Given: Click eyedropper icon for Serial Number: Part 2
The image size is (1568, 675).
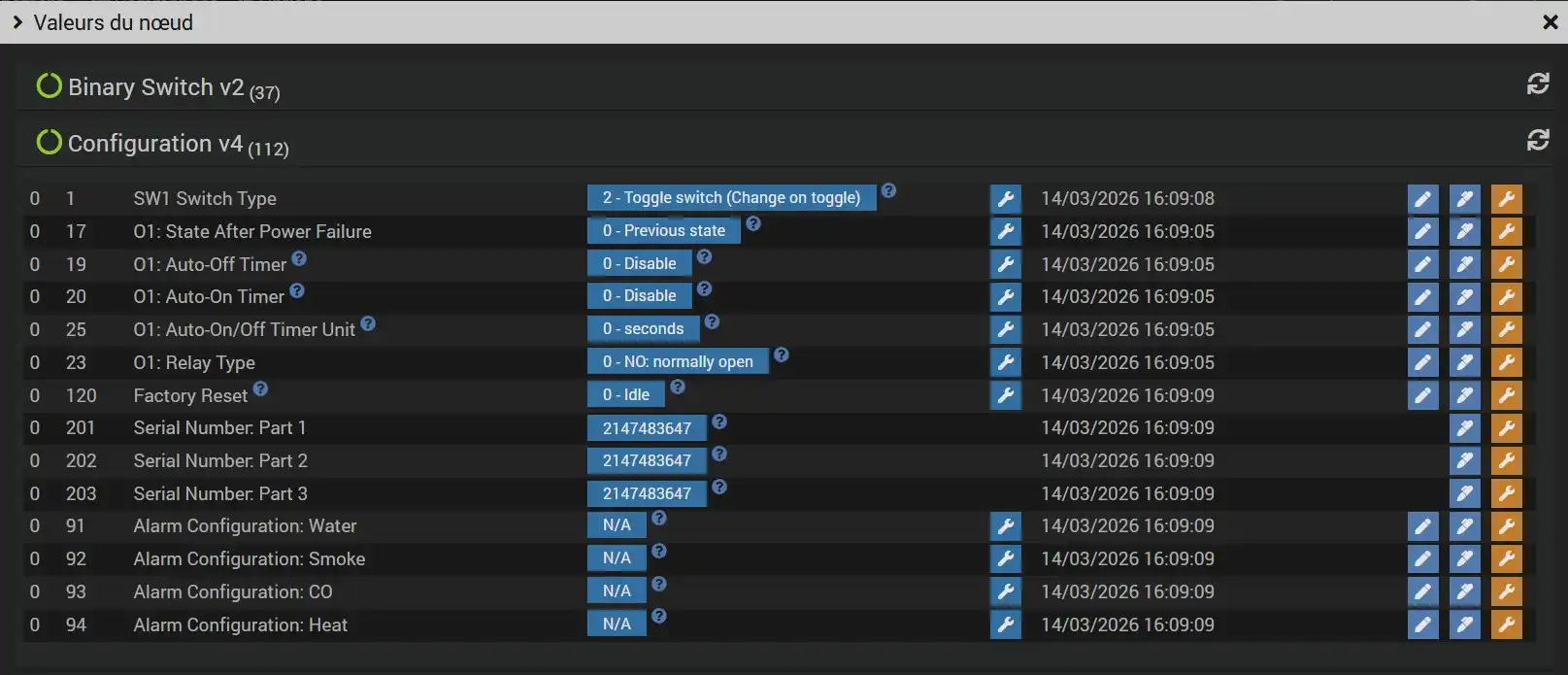Looking at the screenshot, I should [x=1464, y=461].
